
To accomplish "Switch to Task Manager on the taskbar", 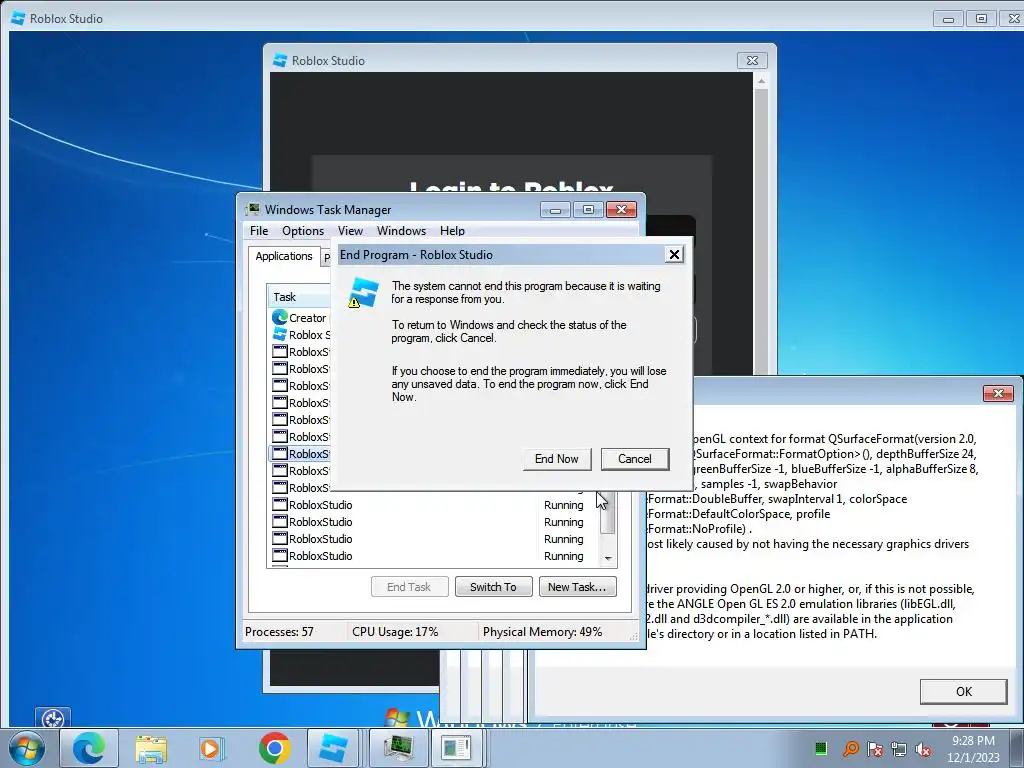I will click(x=398, y=748).
